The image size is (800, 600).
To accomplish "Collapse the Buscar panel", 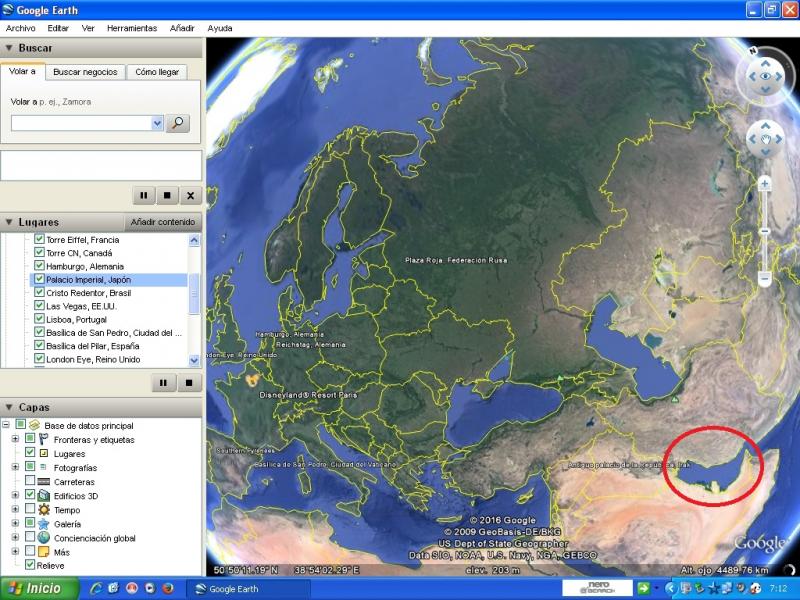I will point(9,48).
